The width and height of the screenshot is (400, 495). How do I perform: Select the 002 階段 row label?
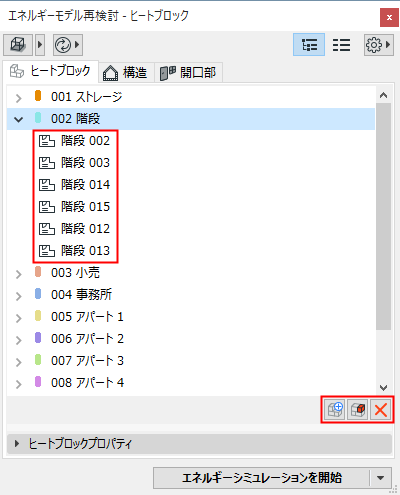click(75, 119)
